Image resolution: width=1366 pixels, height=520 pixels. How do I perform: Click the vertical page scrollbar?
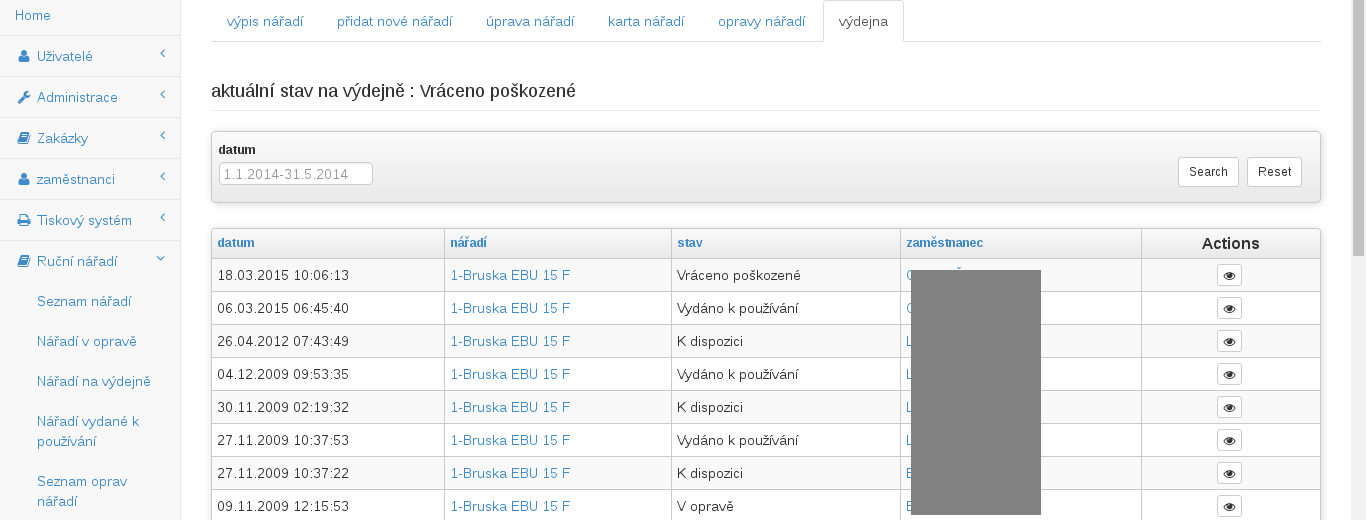[1358, 130]
